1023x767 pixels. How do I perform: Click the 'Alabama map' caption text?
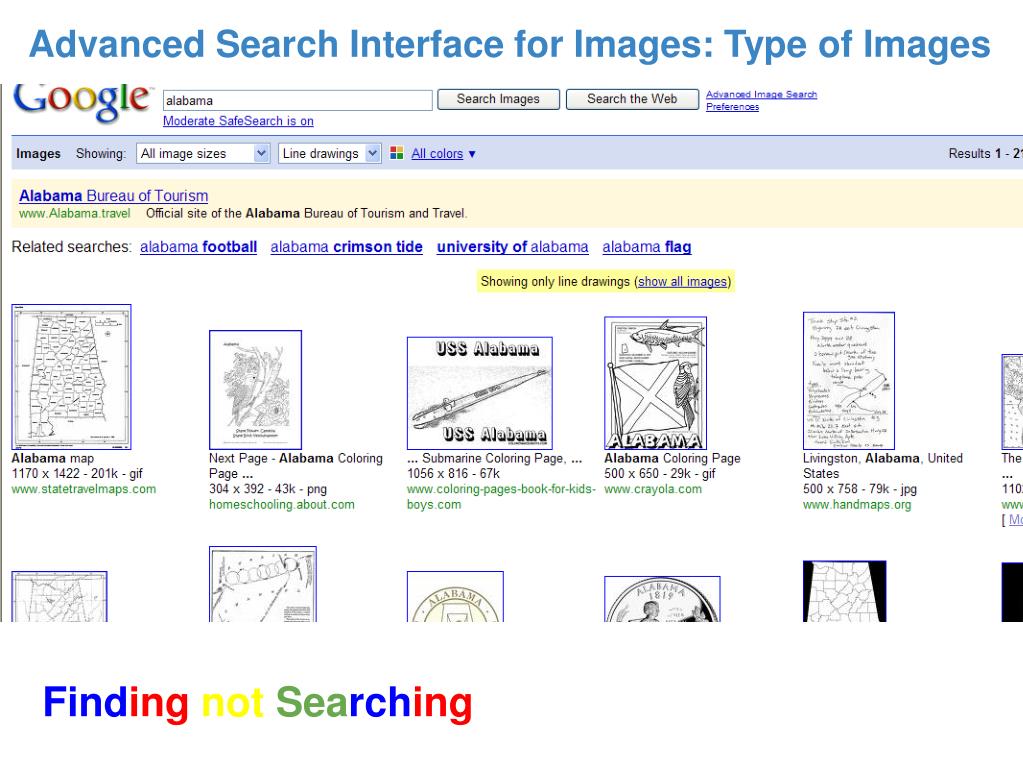coord(53,459)
